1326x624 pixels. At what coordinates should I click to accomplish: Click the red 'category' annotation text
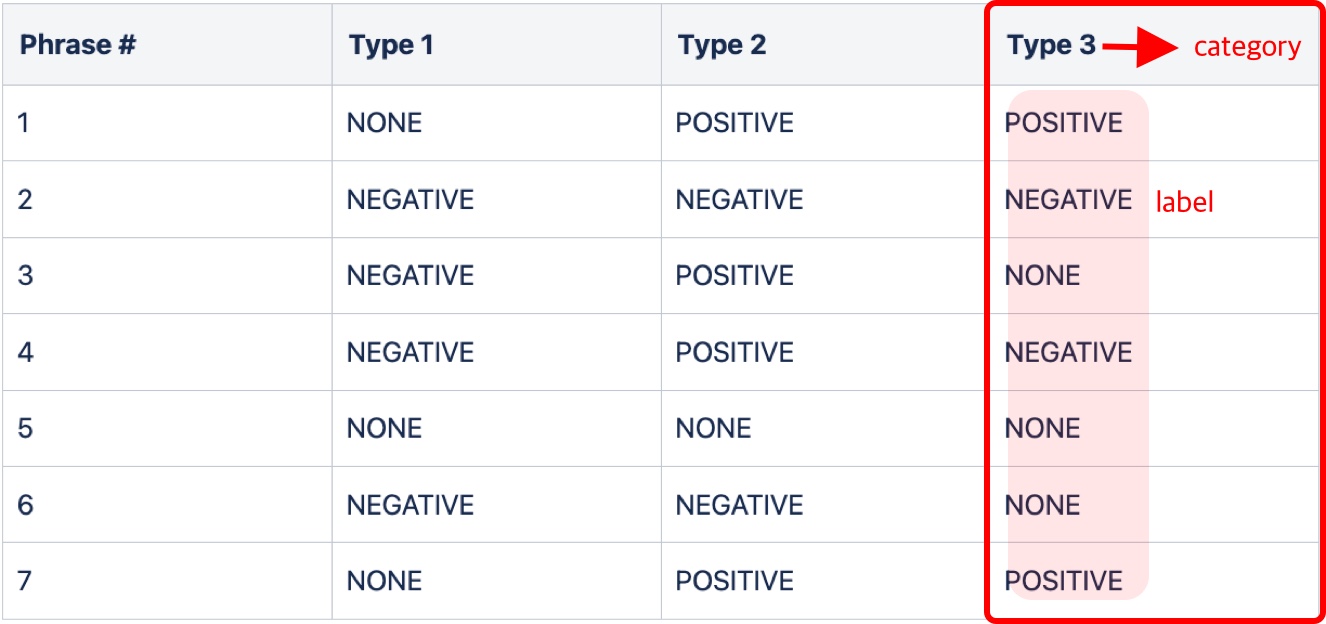[x=1247, y=47]
